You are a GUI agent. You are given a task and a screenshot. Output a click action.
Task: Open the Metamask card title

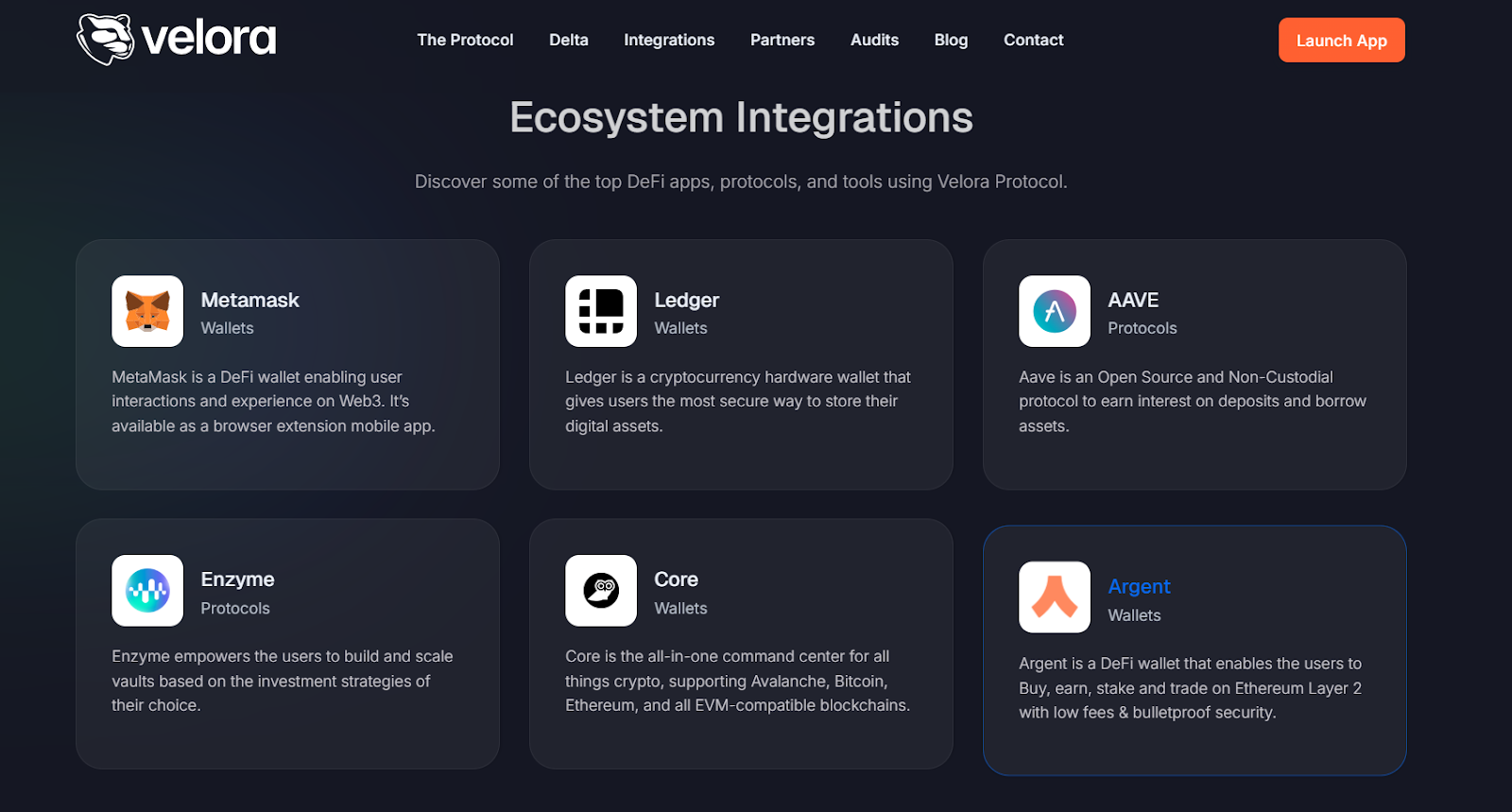click(x=249, y=300)
